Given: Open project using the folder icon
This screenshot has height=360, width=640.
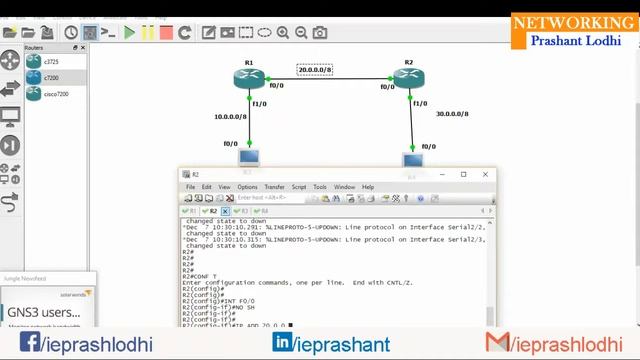Looking at the screenshot, I should (x=28, y=33).
